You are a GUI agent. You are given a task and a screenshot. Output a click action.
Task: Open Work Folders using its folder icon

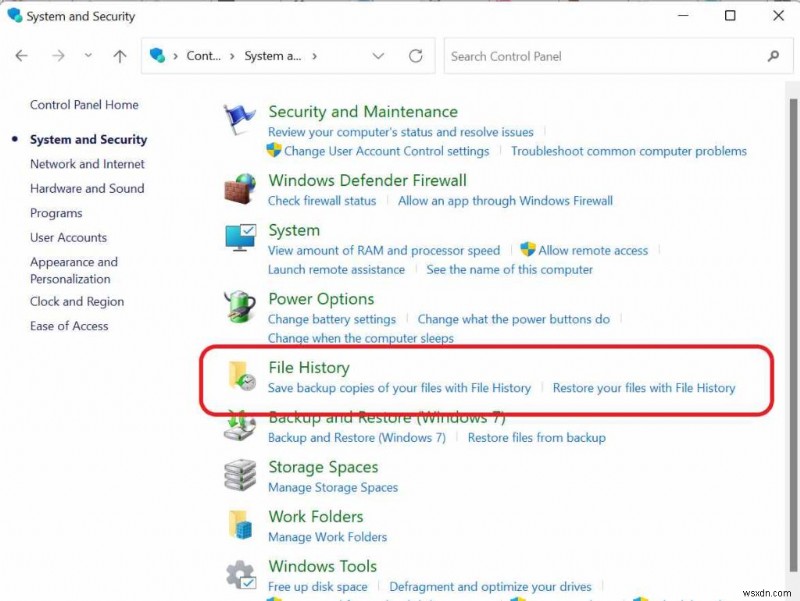[x=239, y=520]
